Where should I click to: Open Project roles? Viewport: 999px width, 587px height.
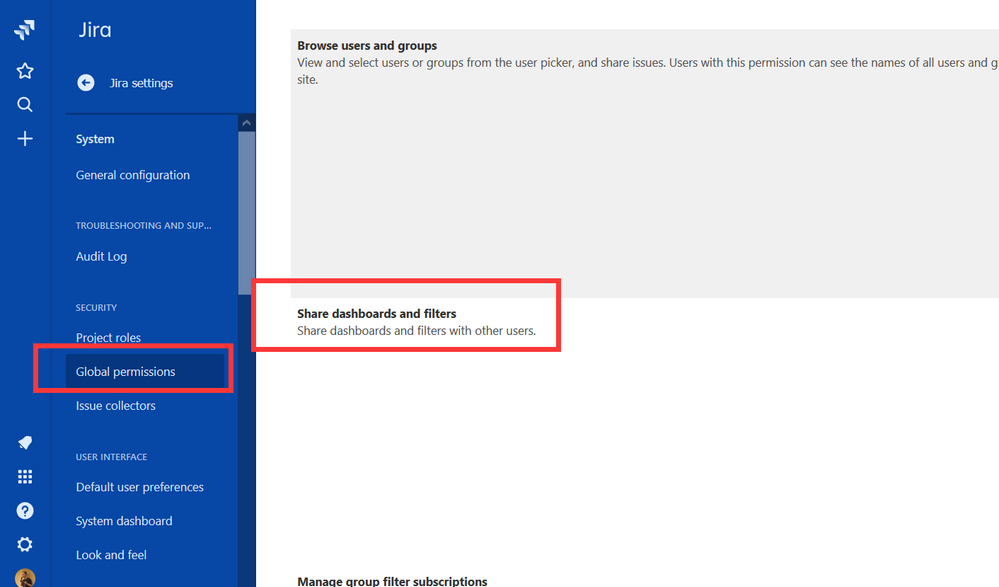pyautogui.click(x=108, y=337)
